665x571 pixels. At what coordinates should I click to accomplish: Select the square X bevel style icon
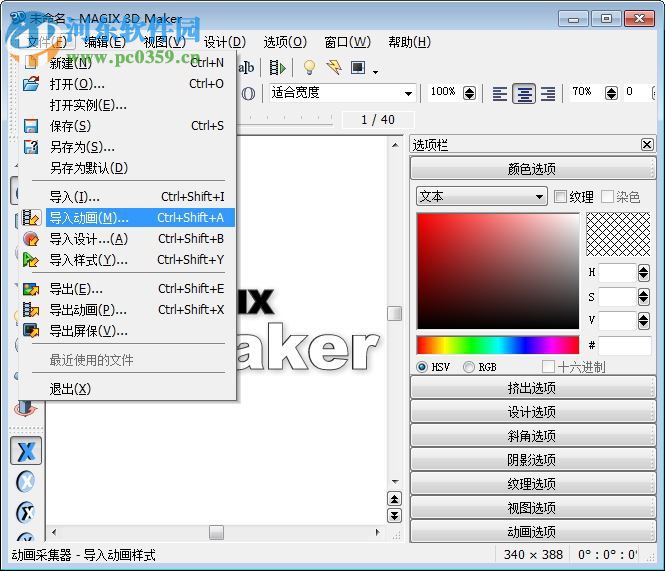click(26, 451)
